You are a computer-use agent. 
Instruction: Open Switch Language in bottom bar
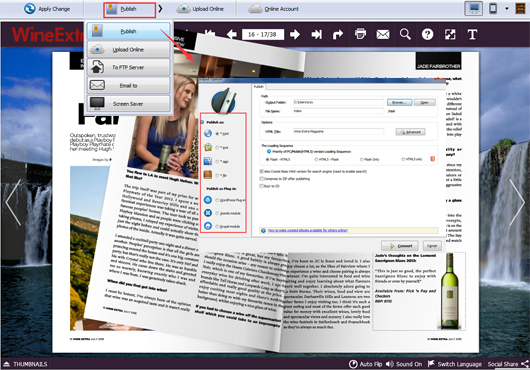(455, 364)
